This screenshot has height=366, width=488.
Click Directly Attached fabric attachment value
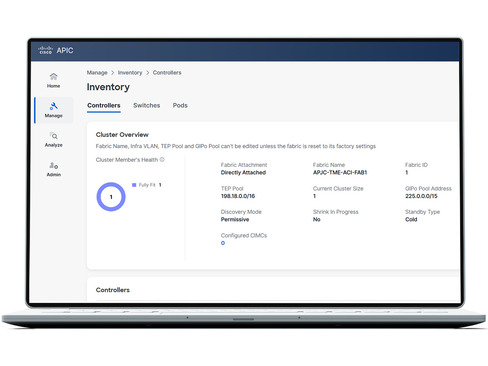(x=243, y=172)
